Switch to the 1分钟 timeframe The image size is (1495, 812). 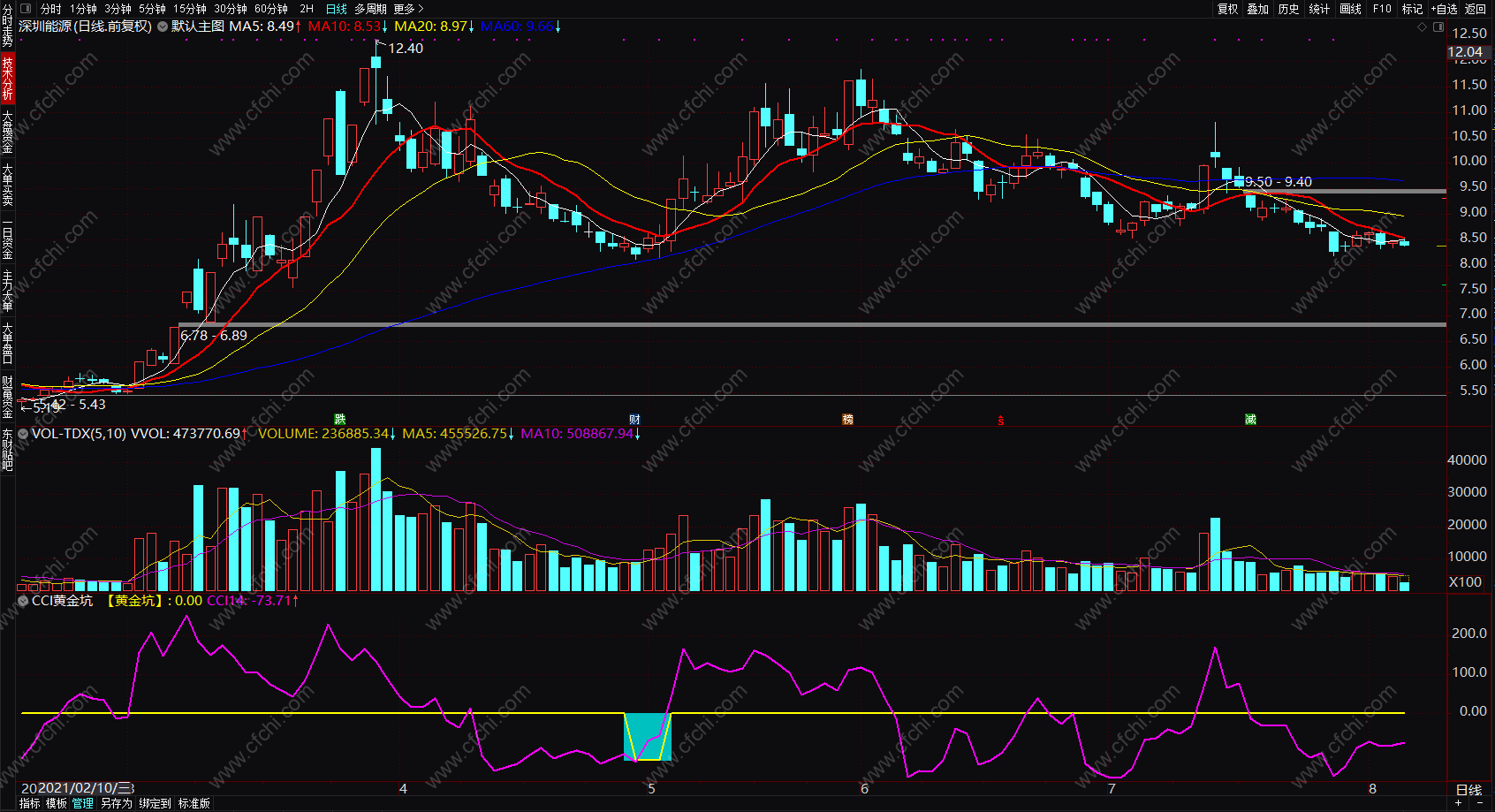(x=83, y=9)
